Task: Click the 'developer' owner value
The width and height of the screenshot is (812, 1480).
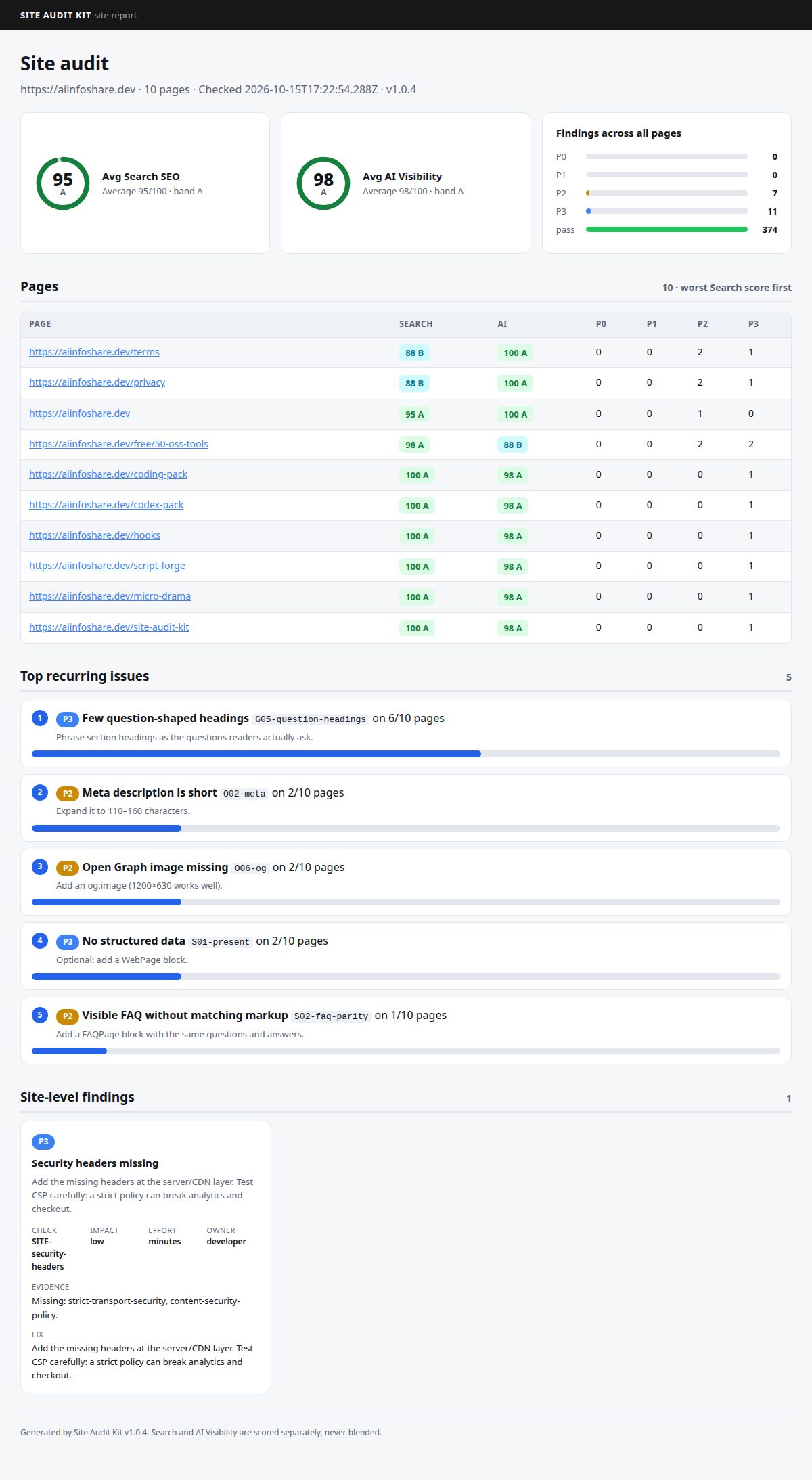Action: (226, 1242)
